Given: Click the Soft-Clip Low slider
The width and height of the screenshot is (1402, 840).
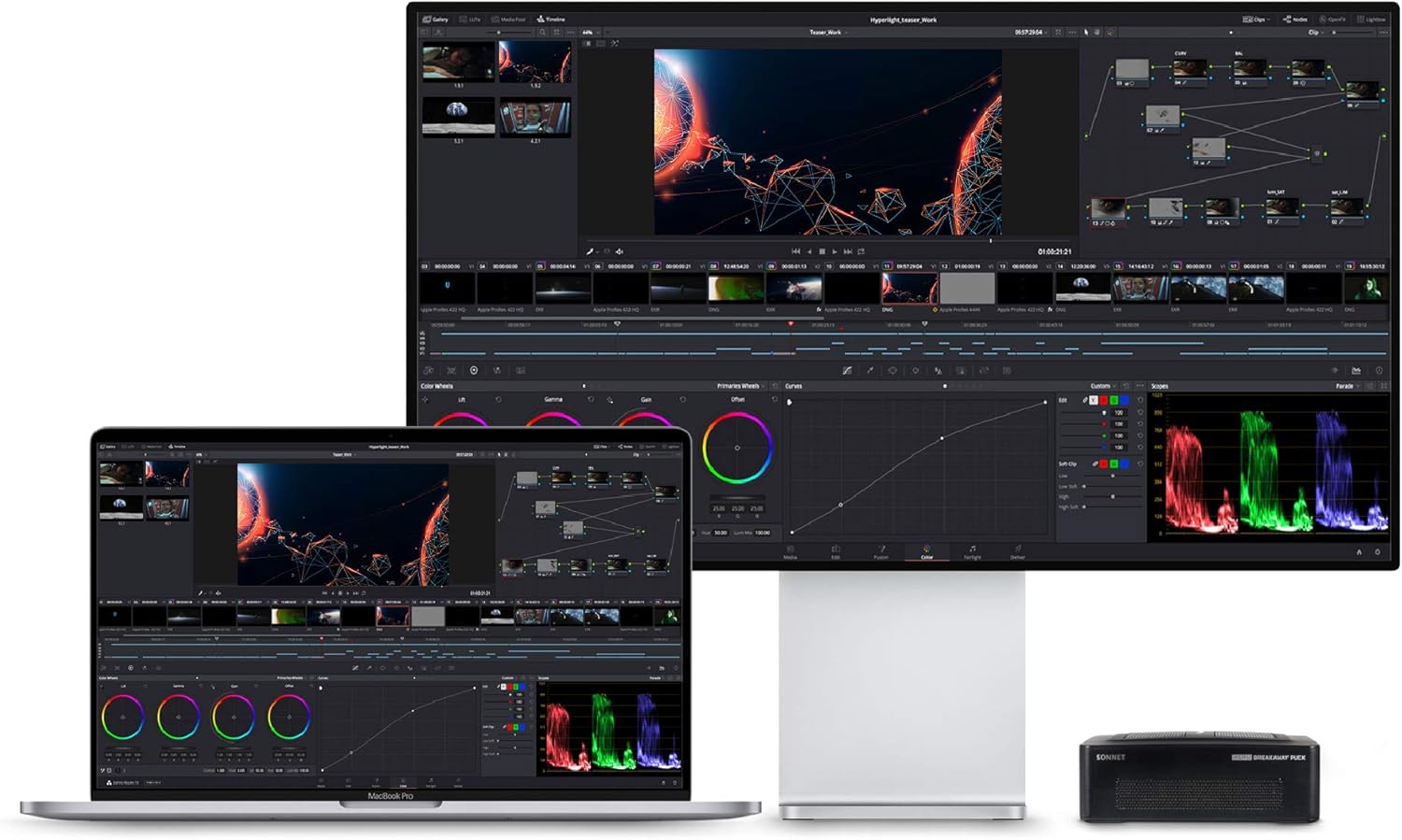Looking at the screenshot, I should point(1112,476).
